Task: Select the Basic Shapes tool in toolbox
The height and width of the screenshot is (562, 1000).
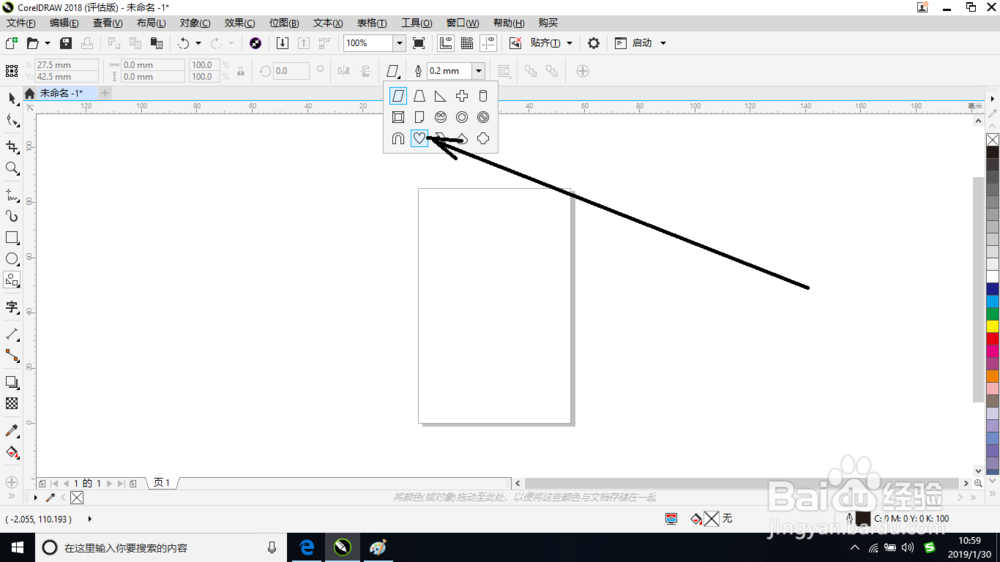Action: point(11,280)
